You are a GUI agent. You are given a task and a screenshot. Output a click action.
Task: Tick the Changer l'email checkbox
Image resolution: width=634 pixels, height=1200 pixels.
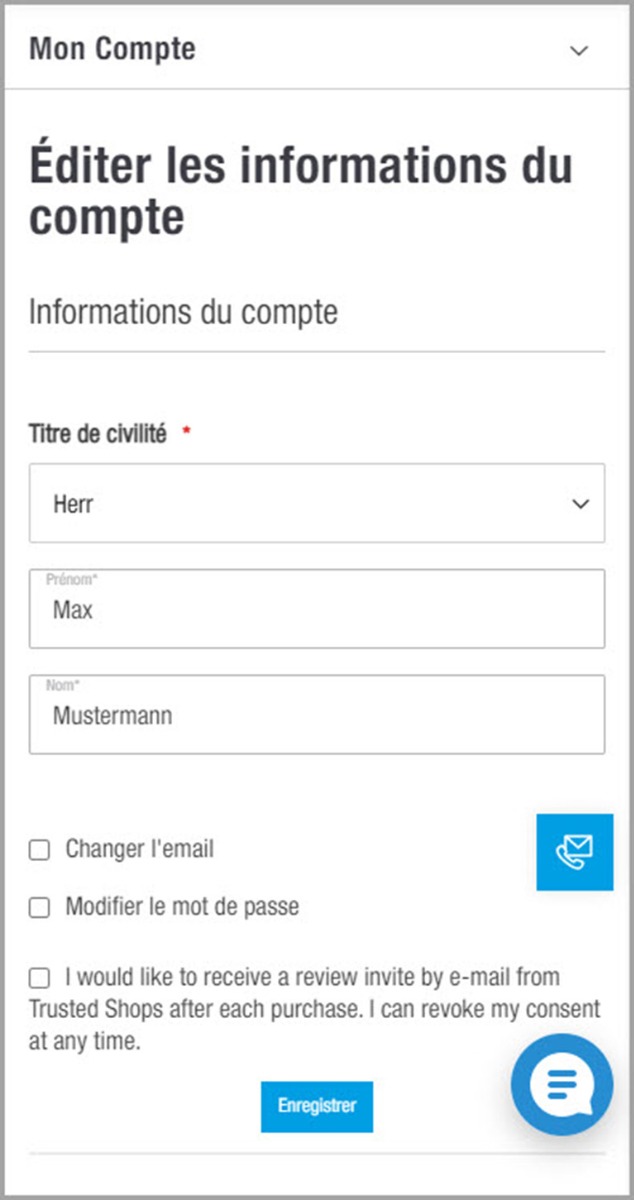click(x=39, y=851)
